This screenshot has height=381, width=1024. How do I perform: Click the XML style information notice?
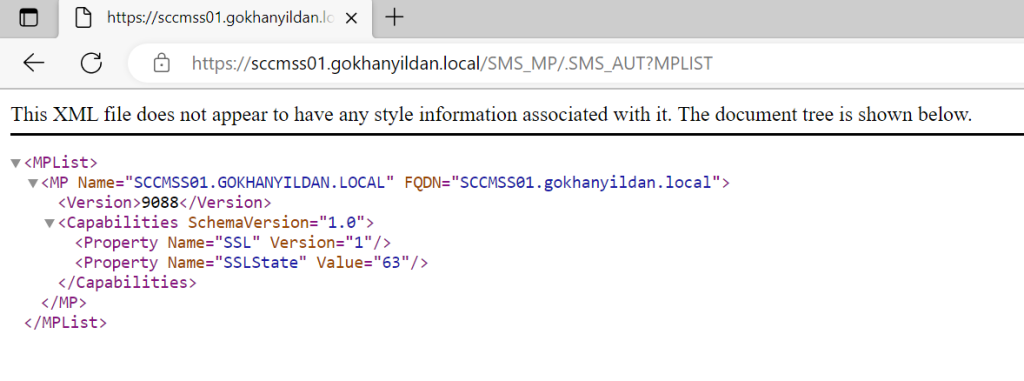click(x=491, y=115)
